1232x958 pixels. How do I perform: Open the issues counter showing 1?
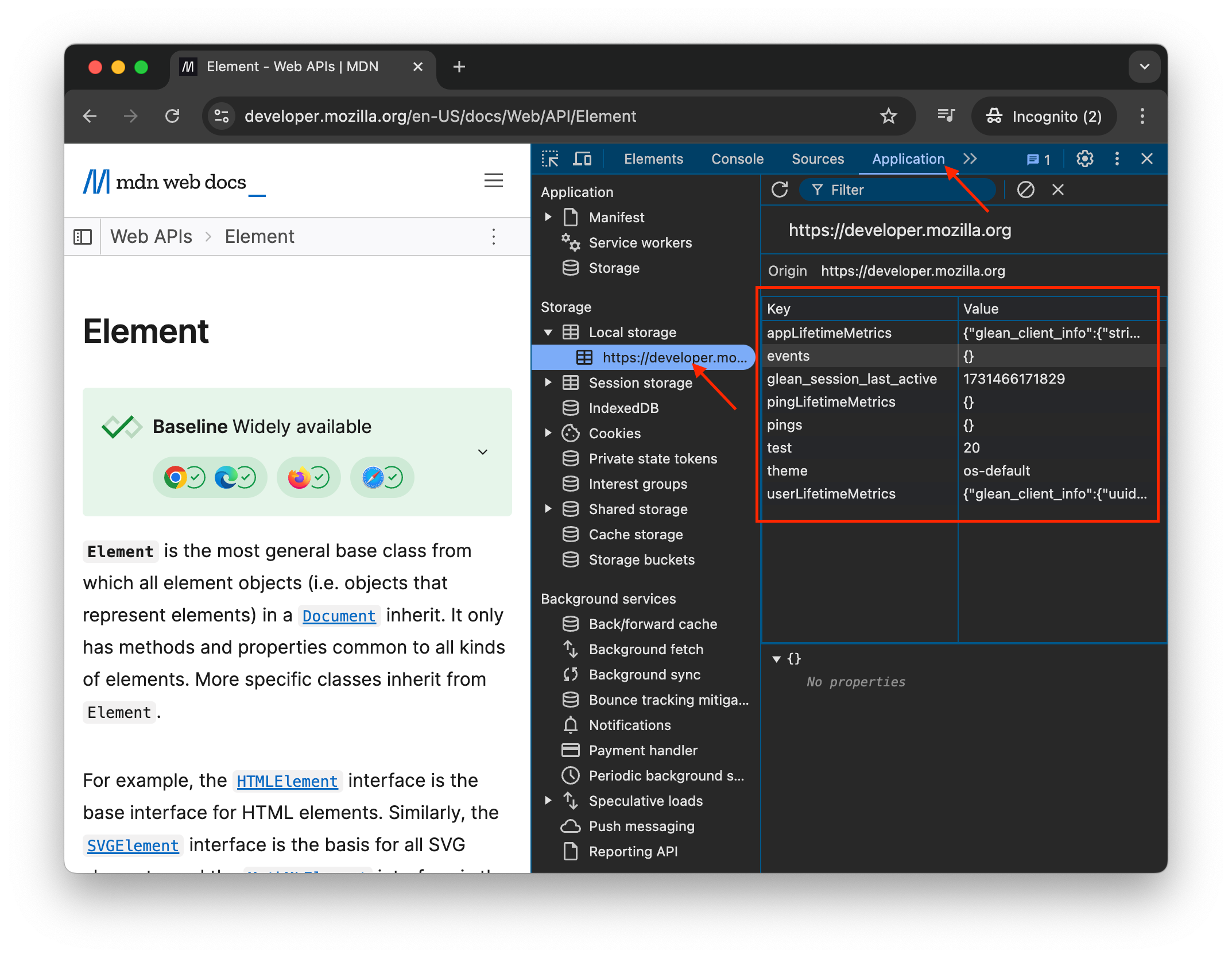point(1039,159)
